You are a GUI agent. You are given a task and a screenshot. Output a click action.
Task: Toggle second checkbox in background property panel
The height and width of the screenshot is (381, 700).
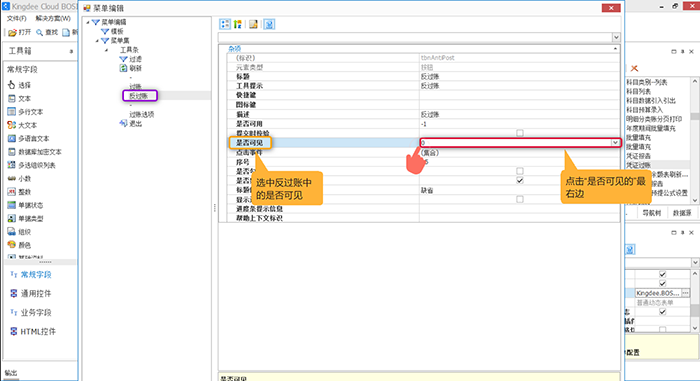[662, 284]
